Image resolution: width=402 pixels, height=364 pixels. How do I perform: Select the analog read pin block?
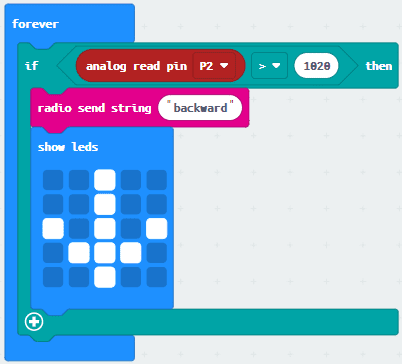(x=160, y=66)
